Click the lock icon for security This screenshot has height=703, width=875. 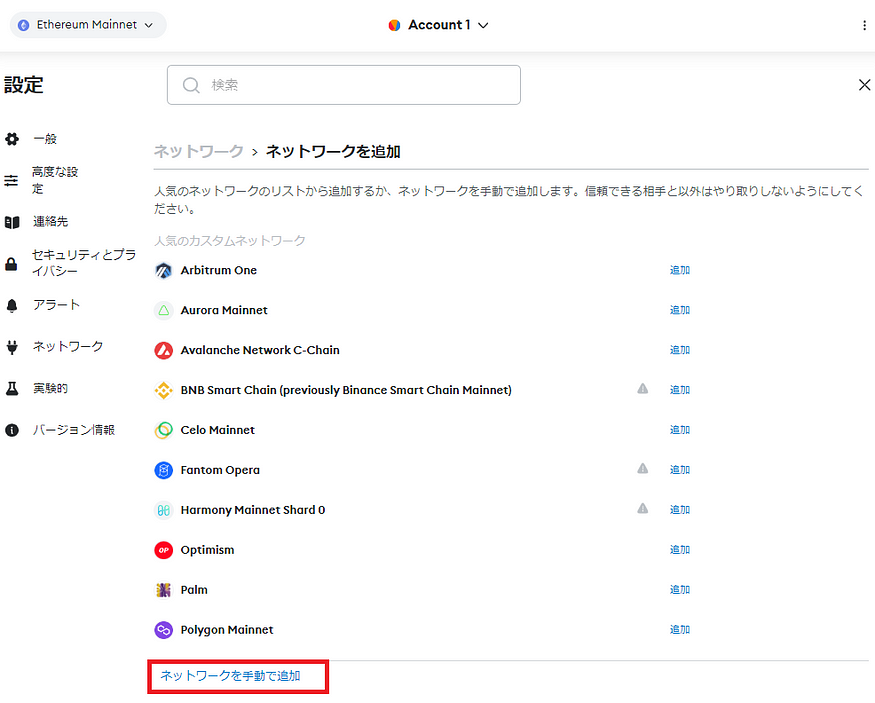11,263
